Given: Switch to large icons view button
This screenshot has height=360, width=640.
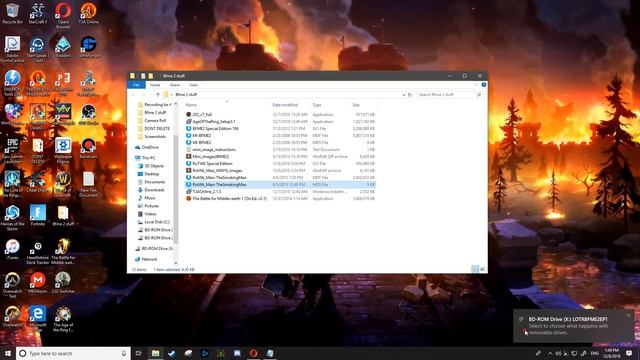Looking at the screenshot, I should (x=483, y=269).
